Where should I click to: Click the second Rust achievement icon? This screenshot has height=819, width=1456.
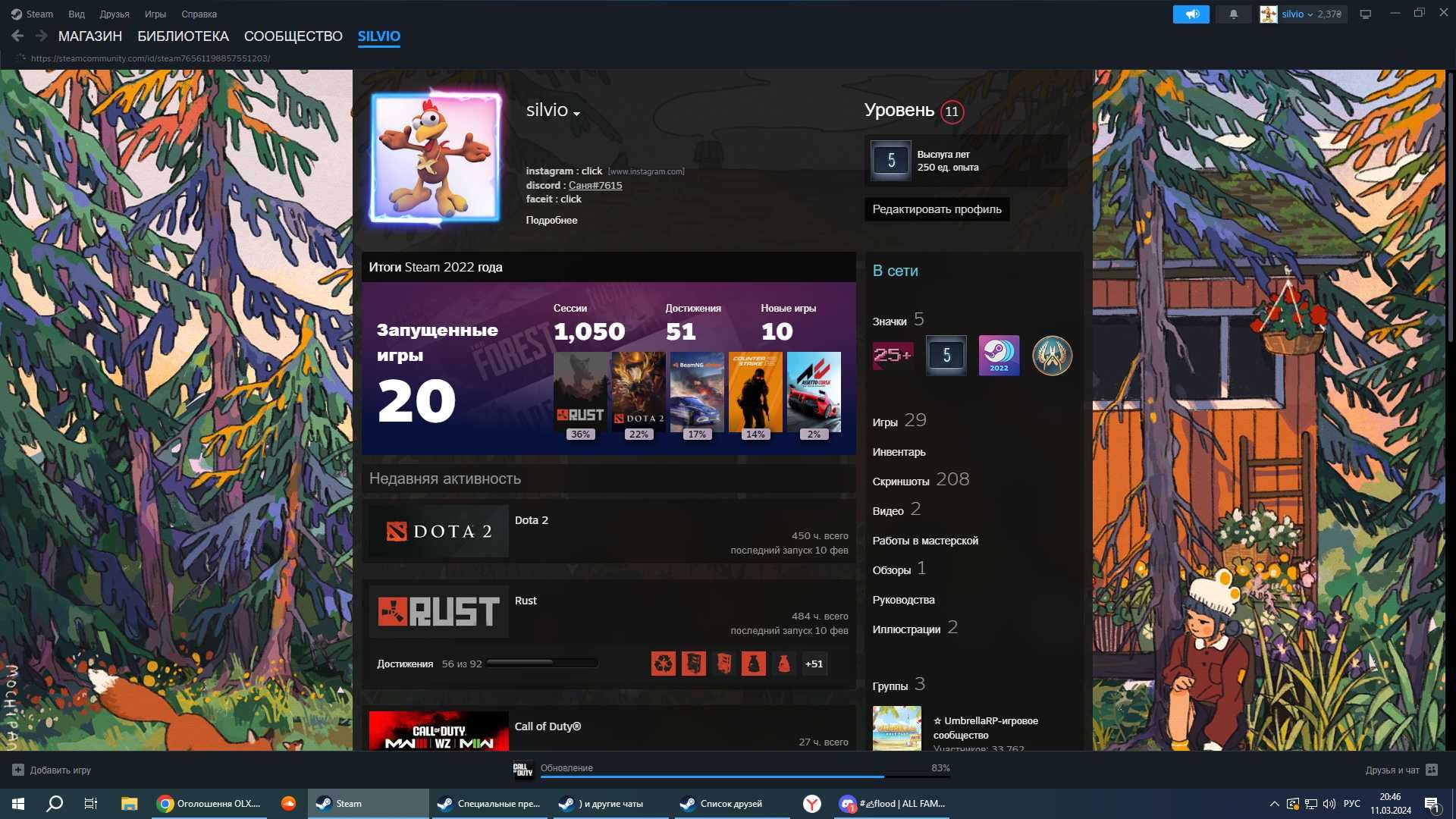(x=694, y=664)
